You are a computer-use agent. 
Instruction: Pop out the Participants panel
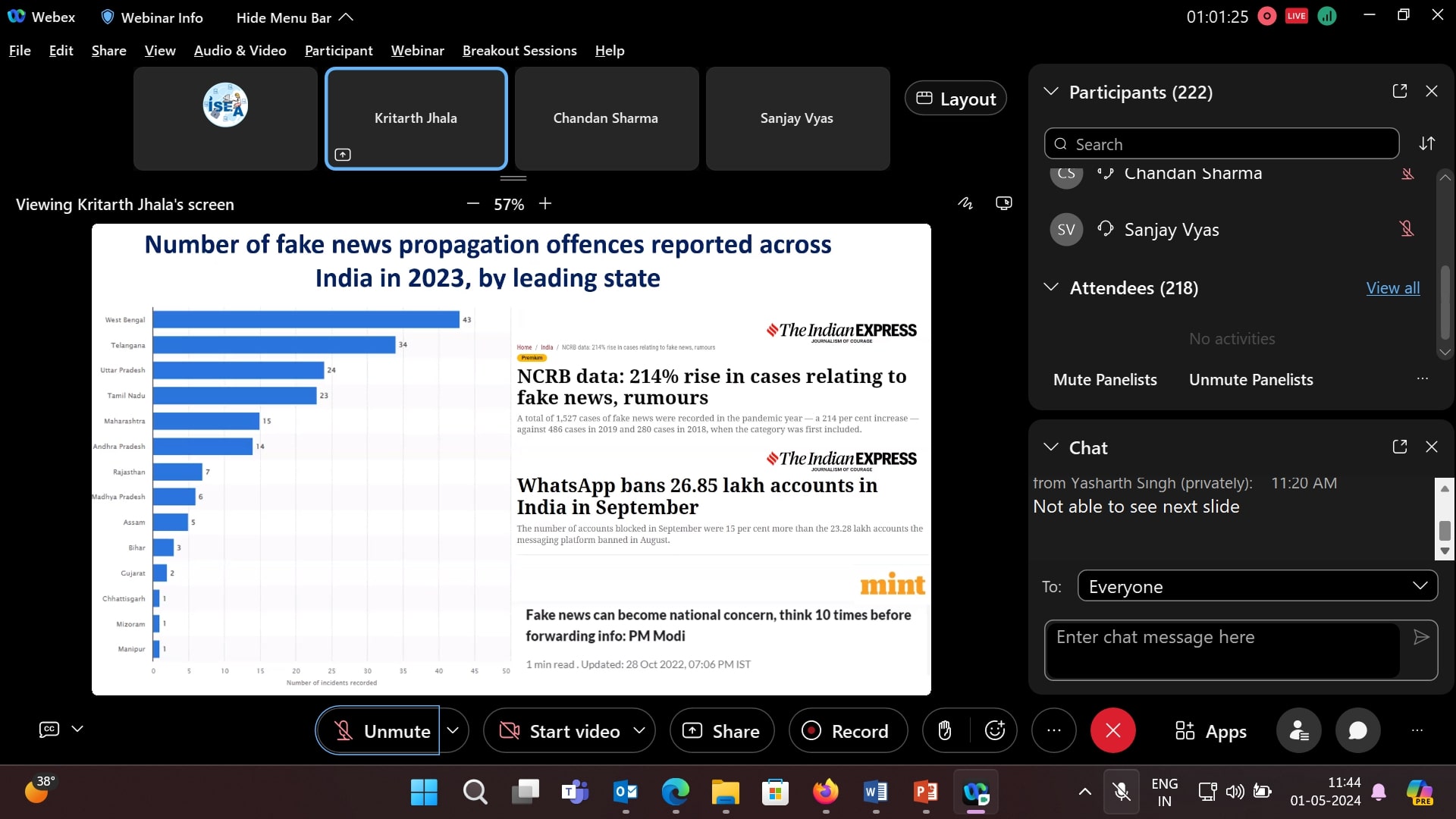pyautogui.click(x=1400, y=91)
